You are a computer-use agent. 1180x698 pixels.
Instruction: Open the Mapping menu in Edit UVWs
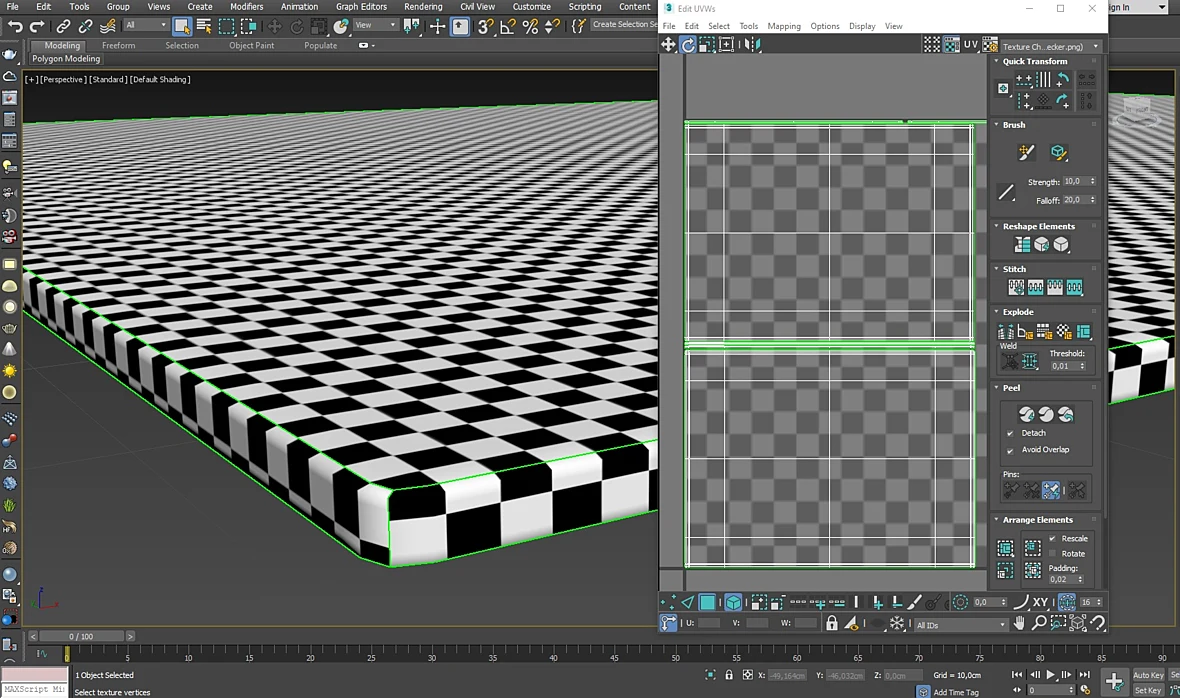tap(783, 26)
